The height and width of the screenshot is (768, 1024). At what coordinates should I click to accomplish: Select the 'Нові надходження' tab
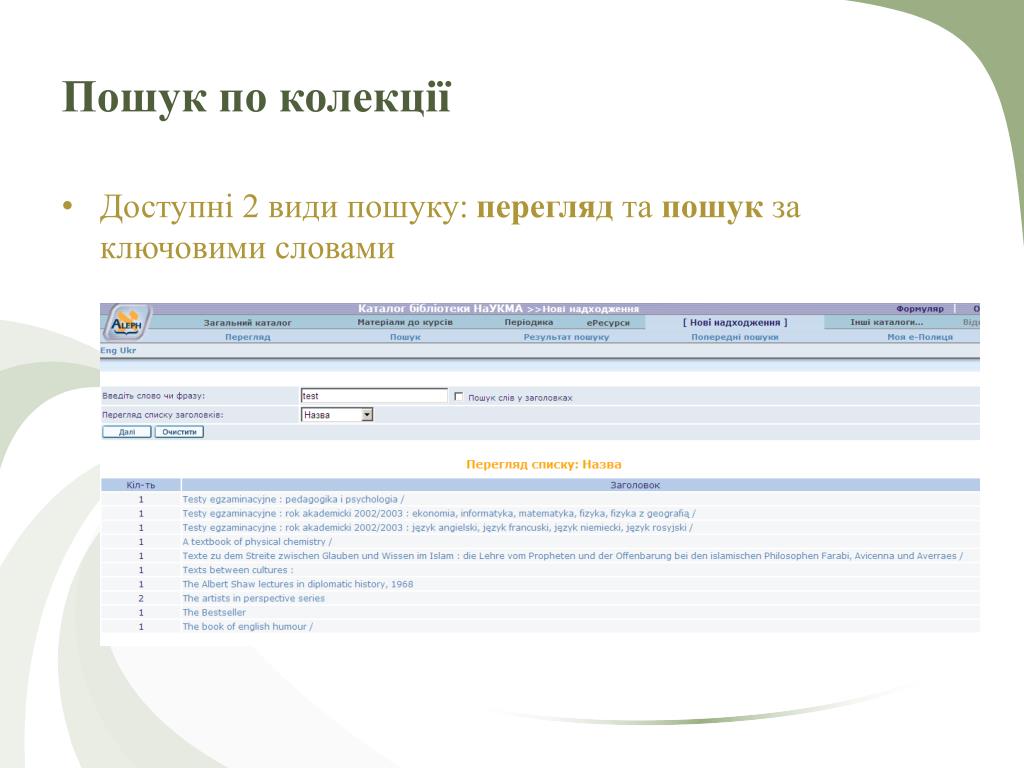(x=735, y=323)
